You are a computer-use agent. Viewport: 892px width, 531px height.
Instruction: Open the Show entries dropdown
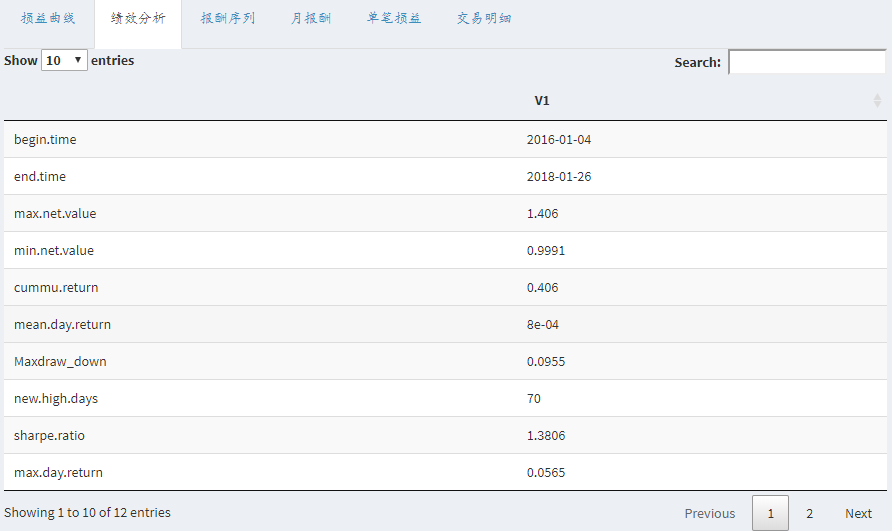coord(64,60)
